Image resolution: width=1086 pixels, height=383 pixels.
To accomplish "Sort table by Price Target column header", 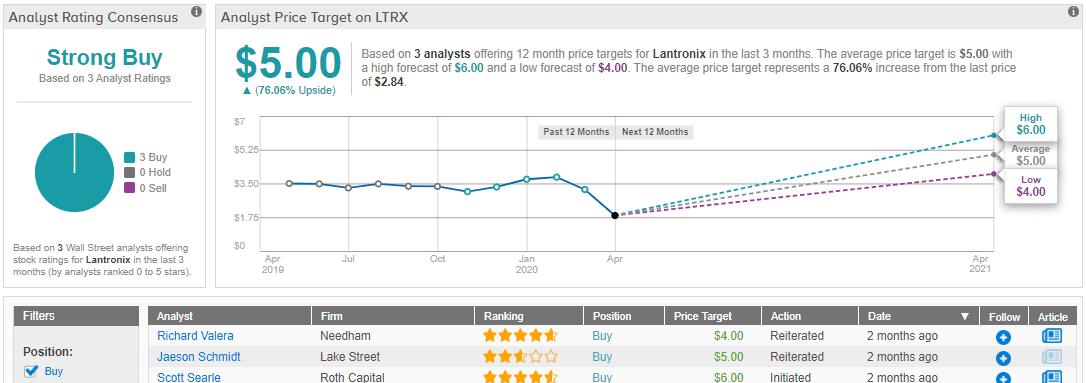I will [713, 317].
